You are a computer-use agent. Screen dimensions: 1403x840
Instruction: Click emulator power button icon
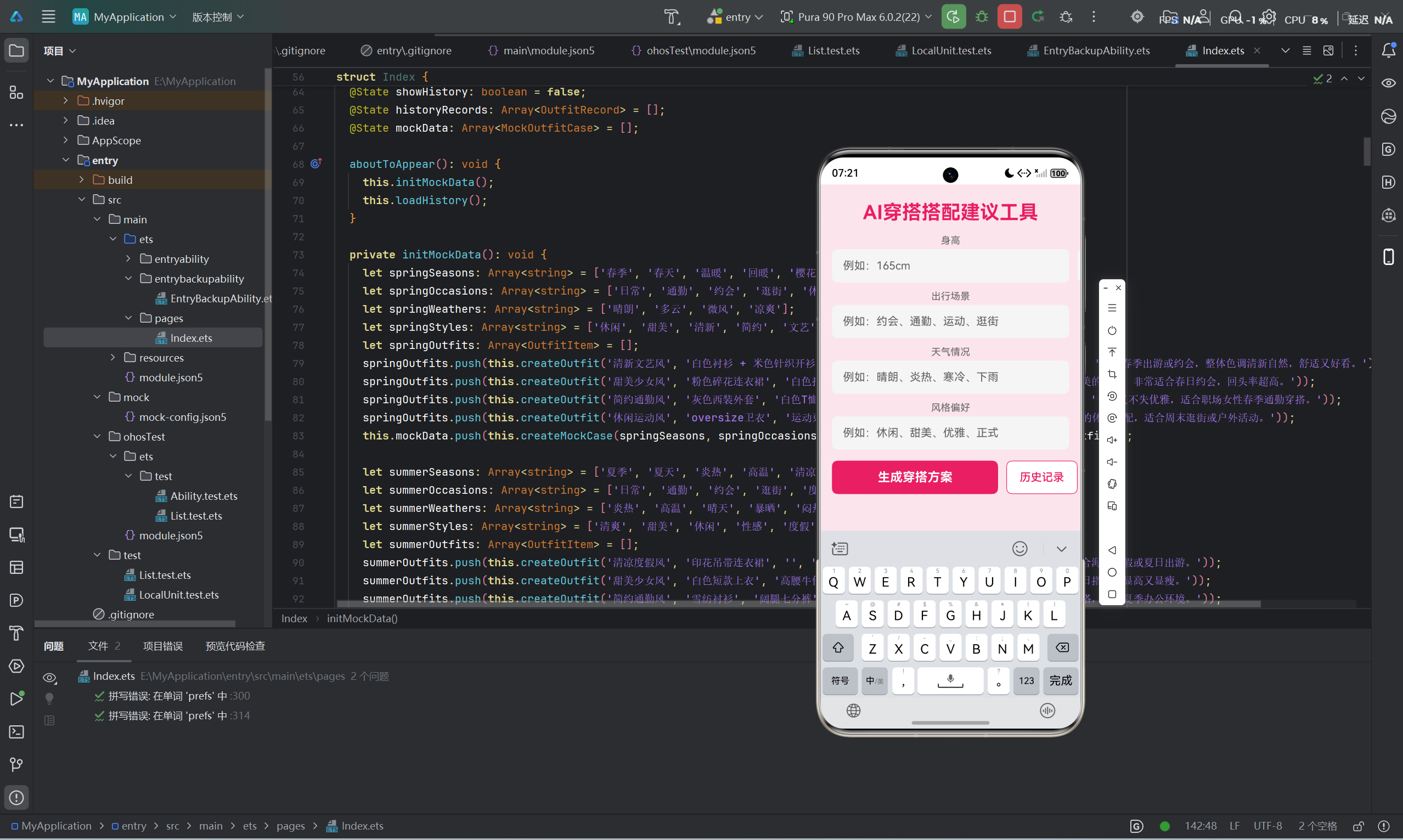pos(1112,330)
